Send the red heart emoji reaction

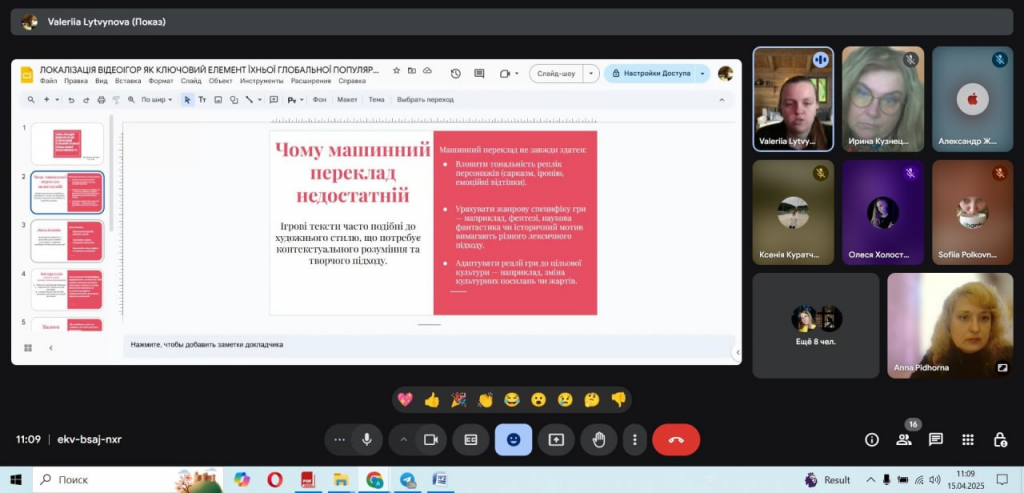(405, 399)
